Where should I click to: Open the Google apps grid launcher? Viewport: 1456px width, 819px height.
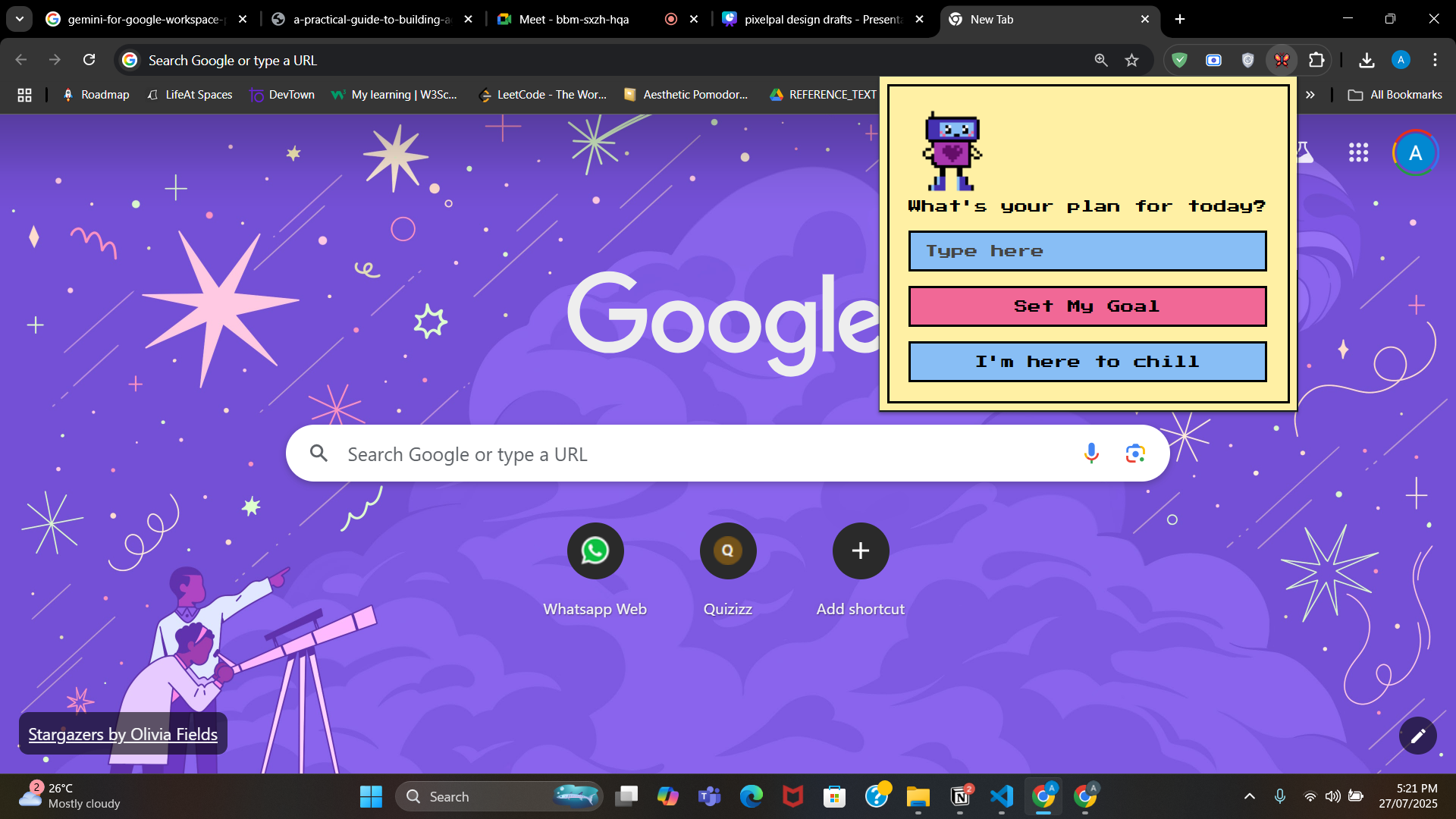click(x=1358, y=152)
